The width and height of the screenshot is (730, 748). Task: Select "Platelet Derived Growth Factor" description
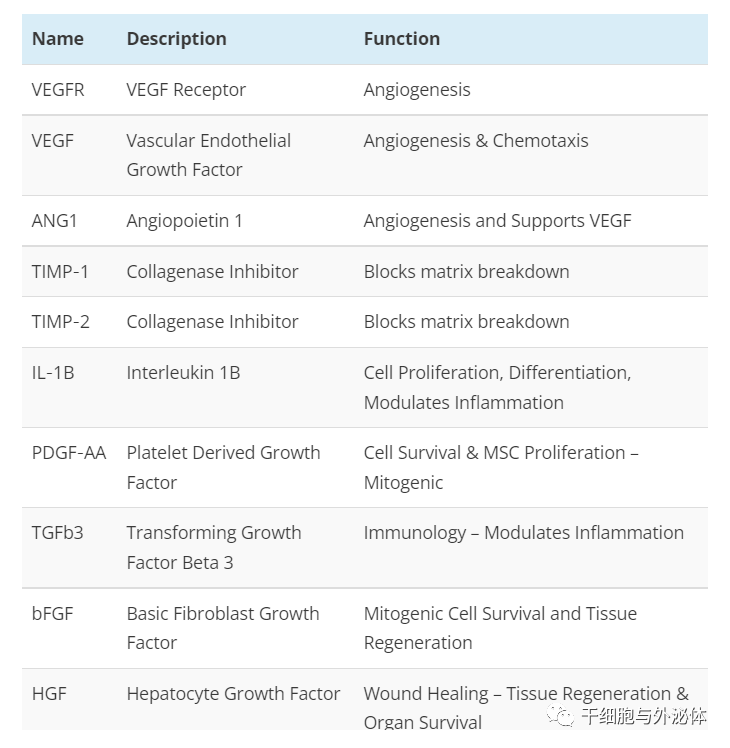(223, 467)
